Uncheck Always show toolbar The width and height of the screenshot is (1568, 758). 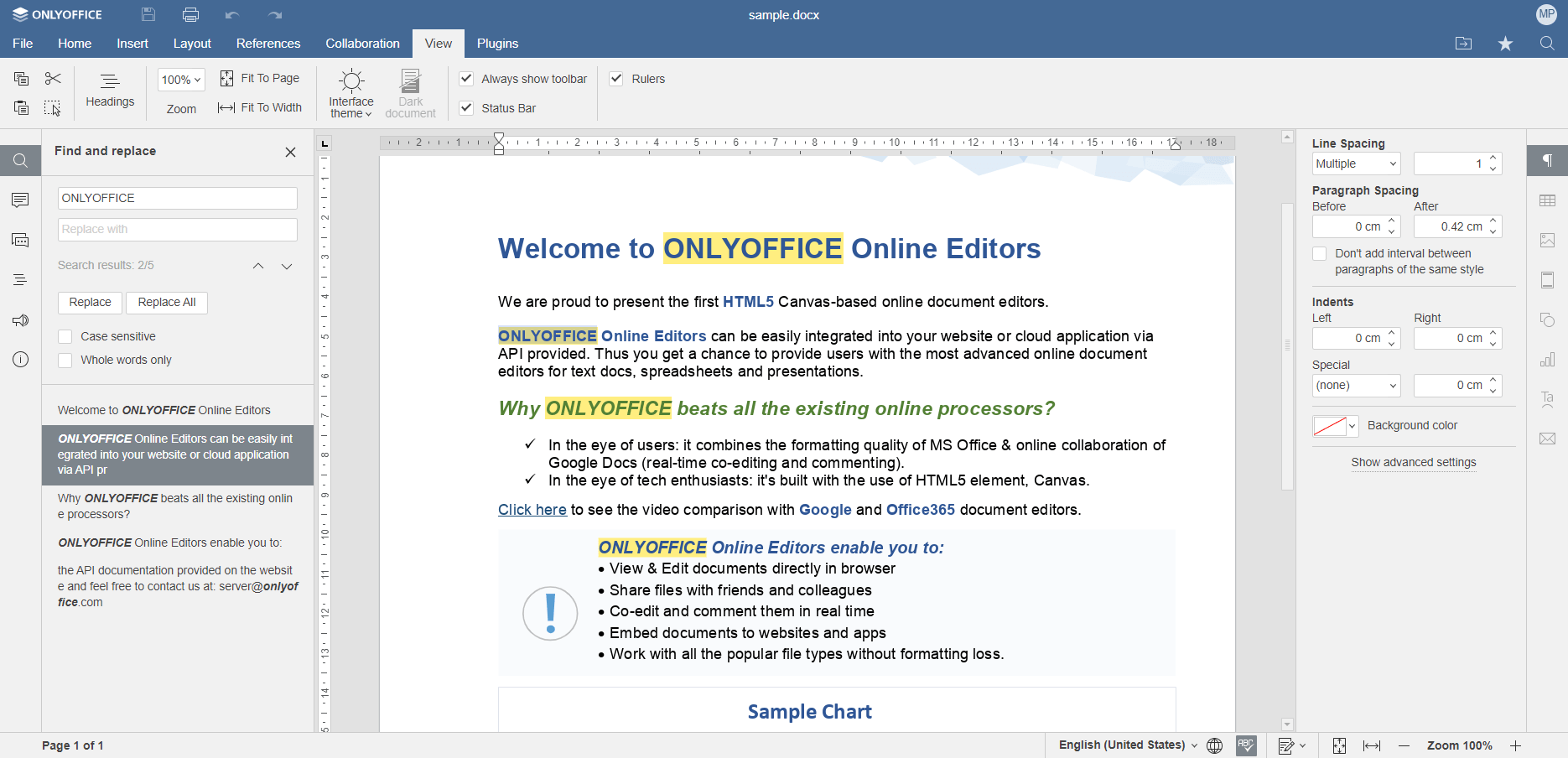tap(467, 79)
